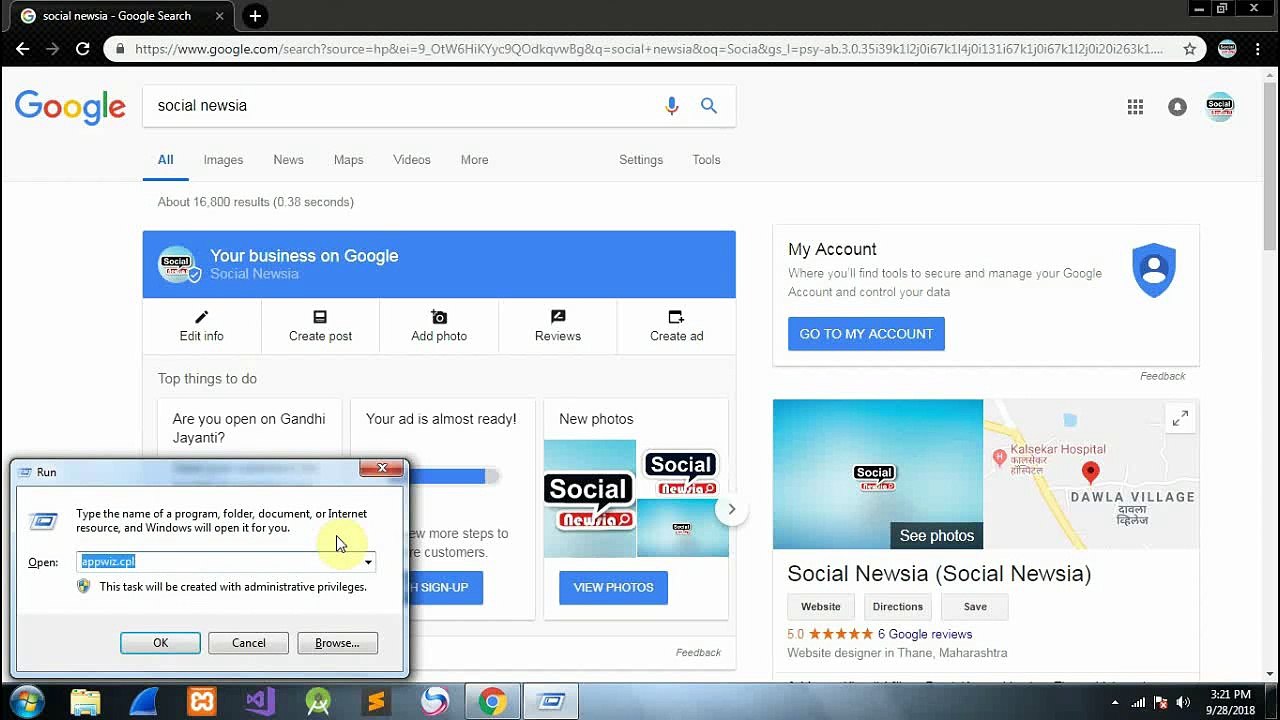Open Reviews in the business panel
The width and height of the screenshot is (1280, 720).
point(558,326)
